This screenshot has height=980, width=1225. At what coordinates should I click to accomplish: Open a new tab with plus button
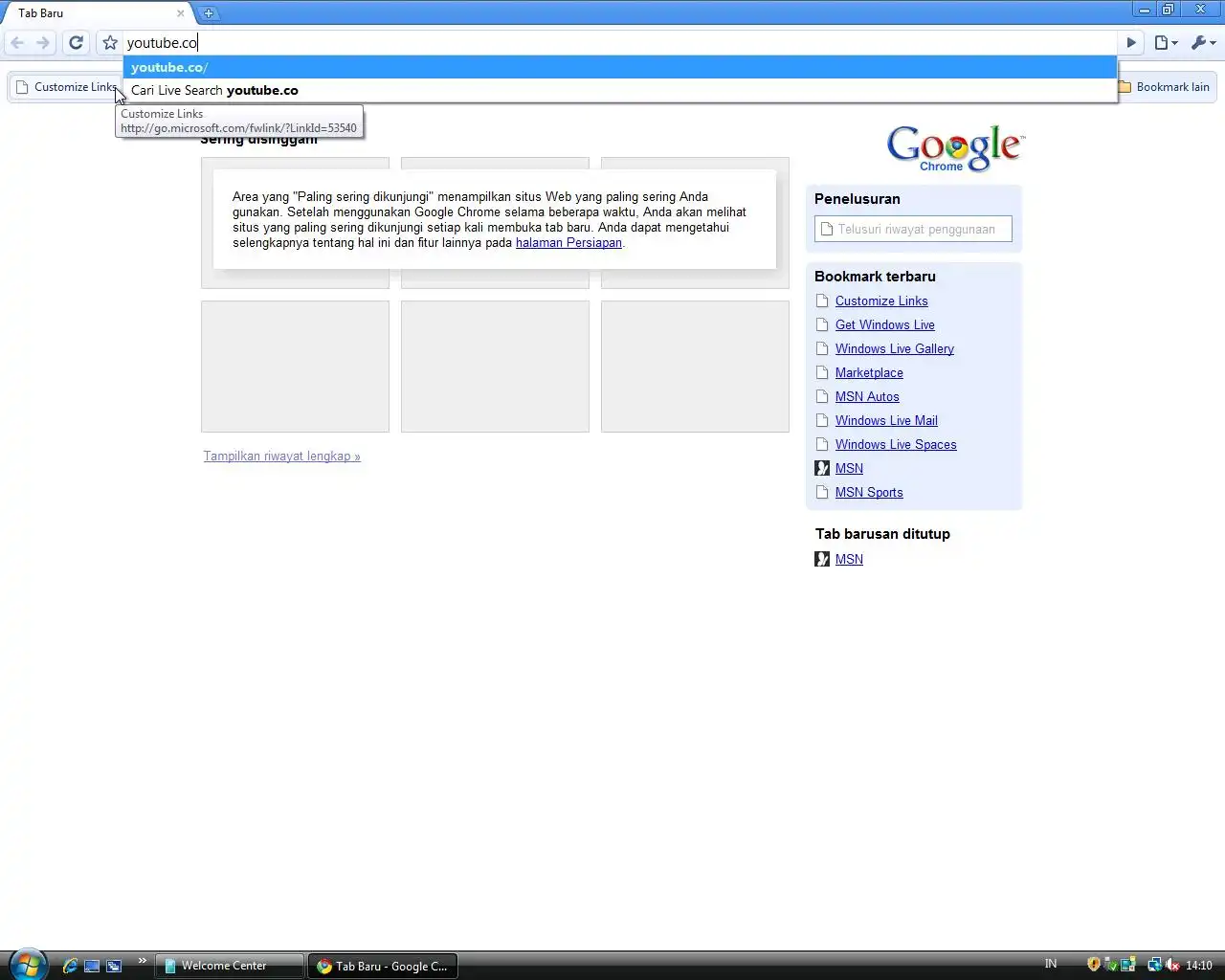tap(208, 12)
